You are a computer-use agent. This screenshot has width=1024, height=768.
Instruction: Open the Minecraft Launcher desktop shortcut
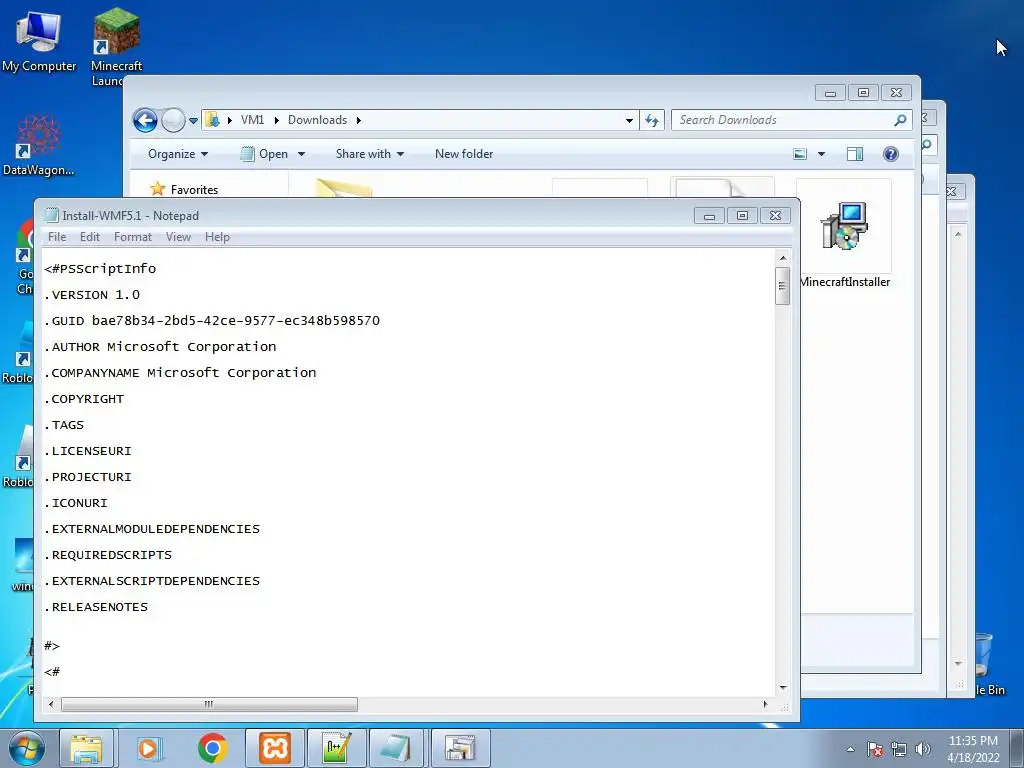point(116,46)
